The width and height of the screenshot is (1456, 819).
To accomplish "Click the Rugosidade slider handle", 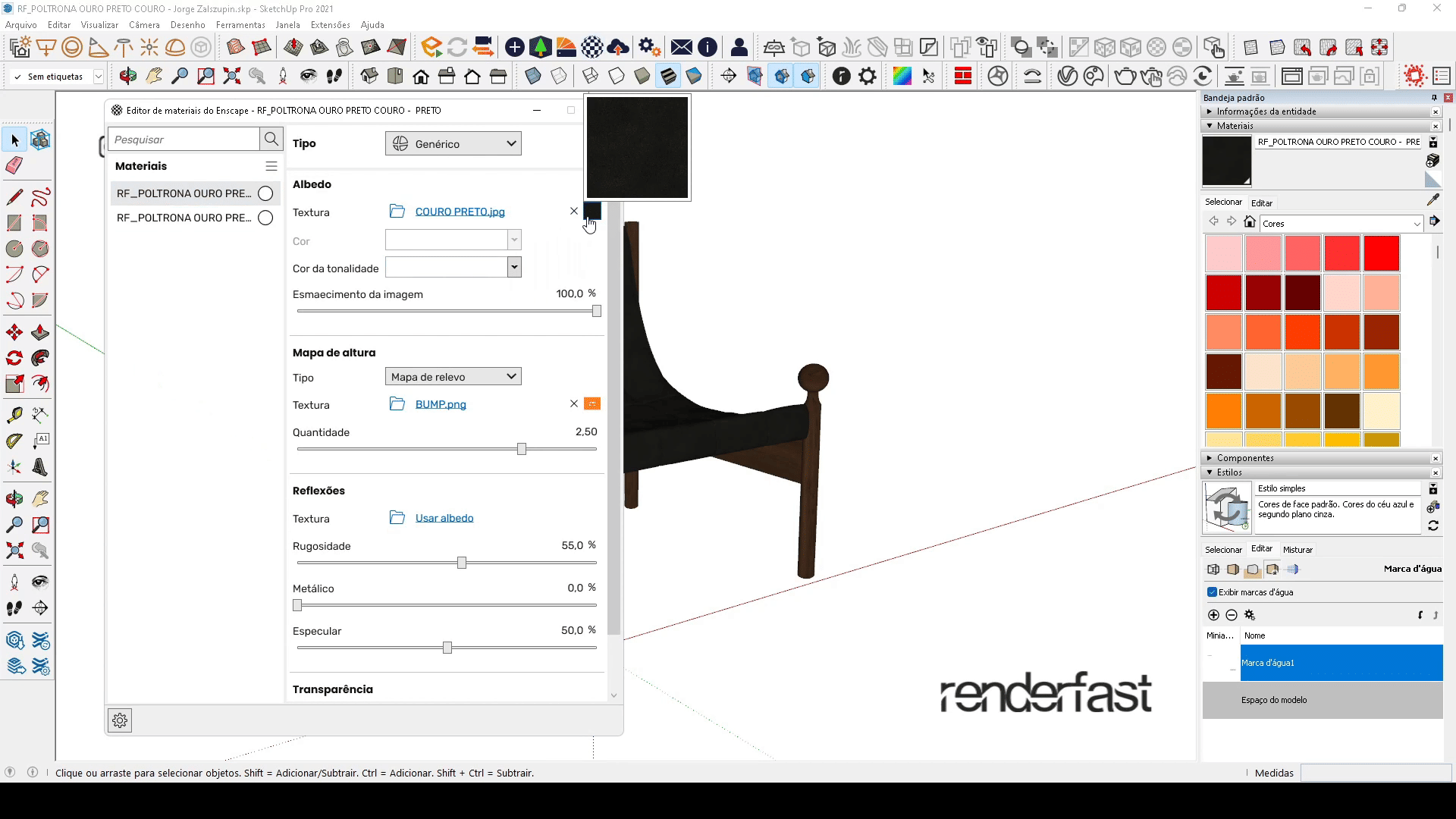I will click(x=462, y=563).
